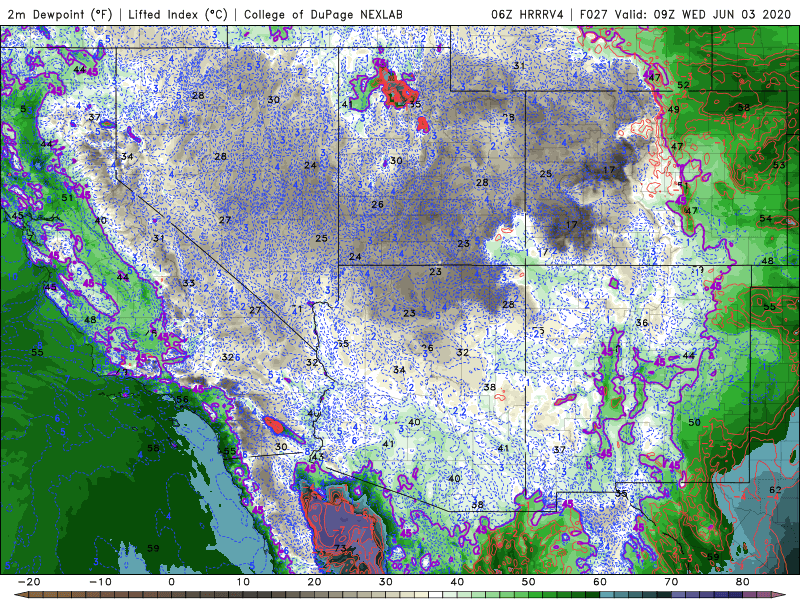Click the "62" dewpoint value on map

[775, 490]
